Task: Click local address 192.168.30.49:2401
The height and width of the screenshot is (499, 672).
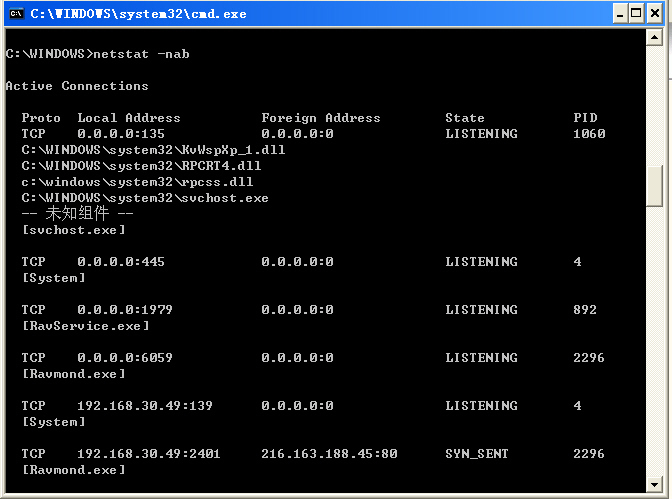Action: coord(149,454)
